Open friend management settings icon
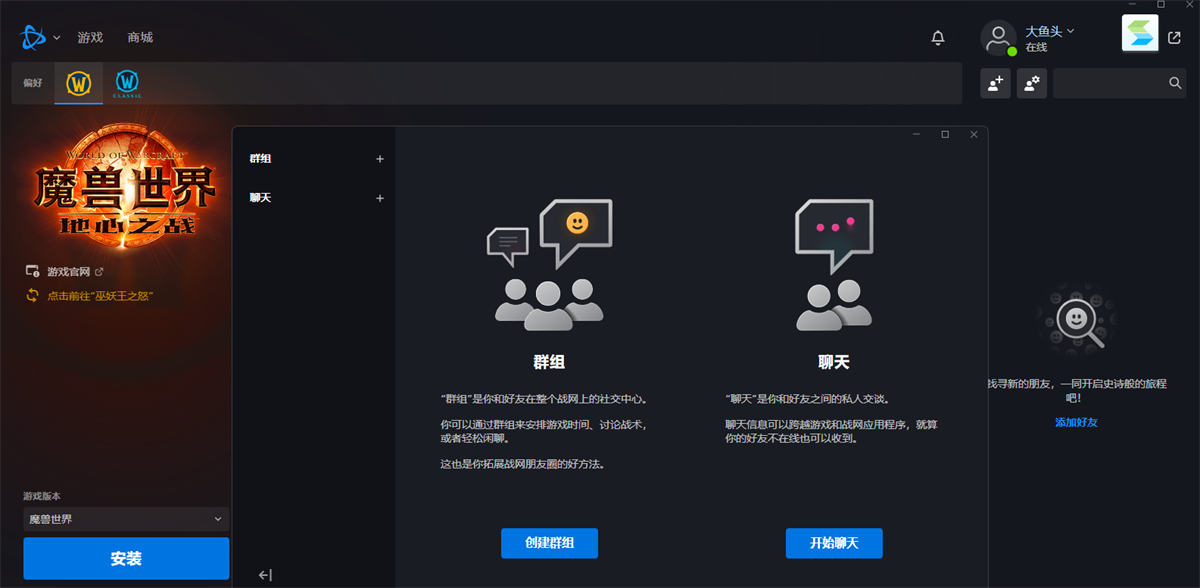 tap(1032, 84)
